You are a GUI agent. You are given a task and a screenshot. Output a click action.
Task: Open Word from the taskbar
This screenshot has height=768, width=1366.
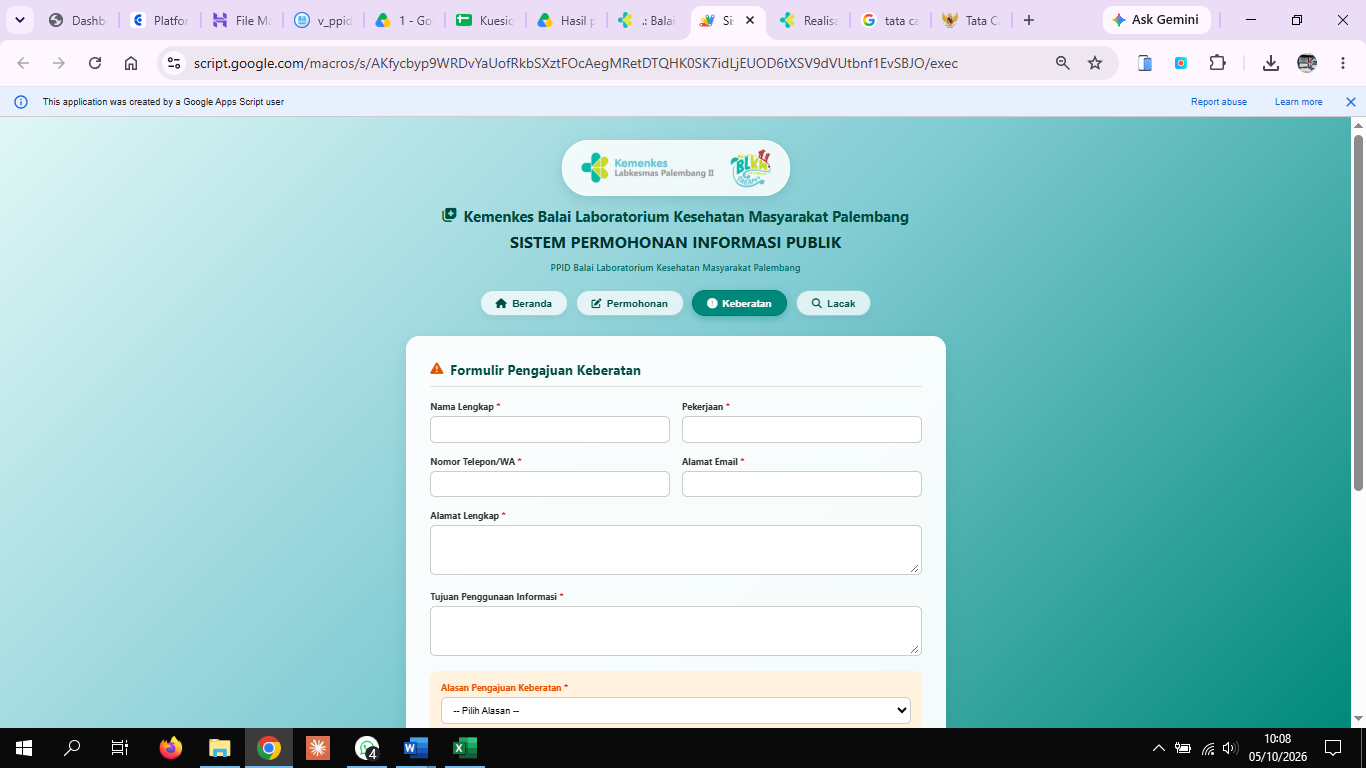click(416, 747)
